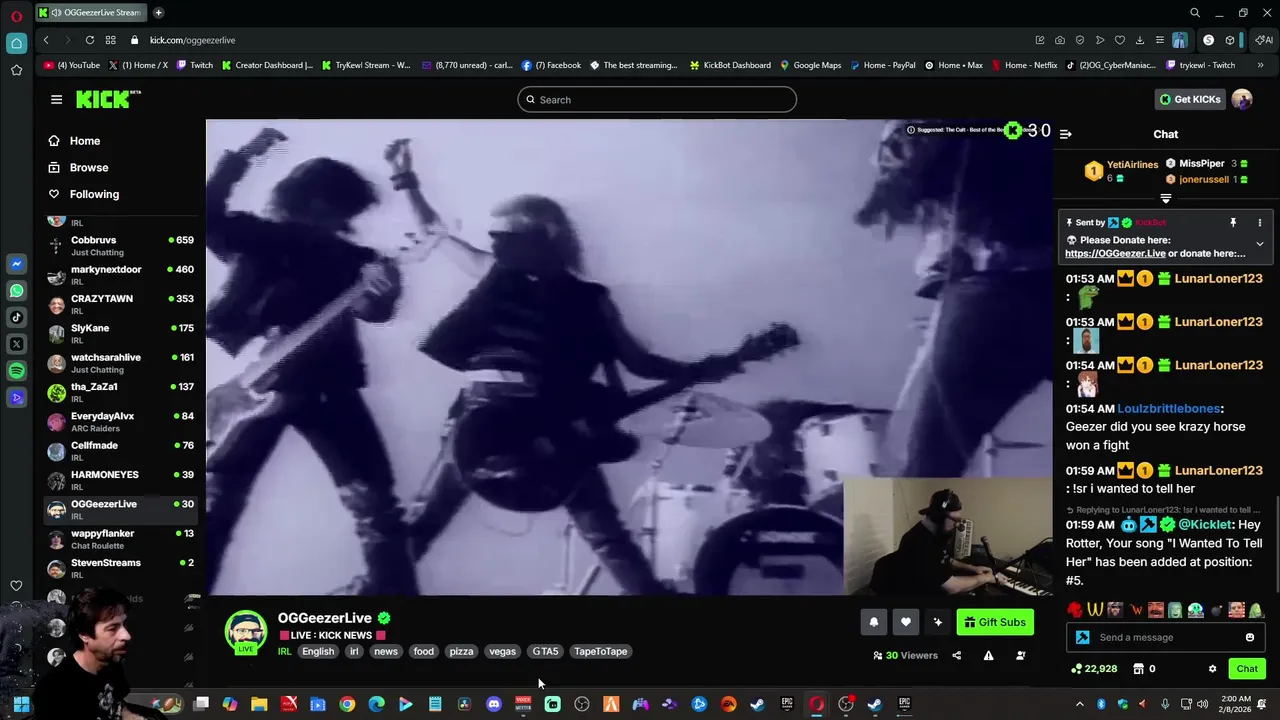Viewport: 1280px width, 720px height.
Task: Open Discord from the taskbar
Action: [x=494, y=704]
